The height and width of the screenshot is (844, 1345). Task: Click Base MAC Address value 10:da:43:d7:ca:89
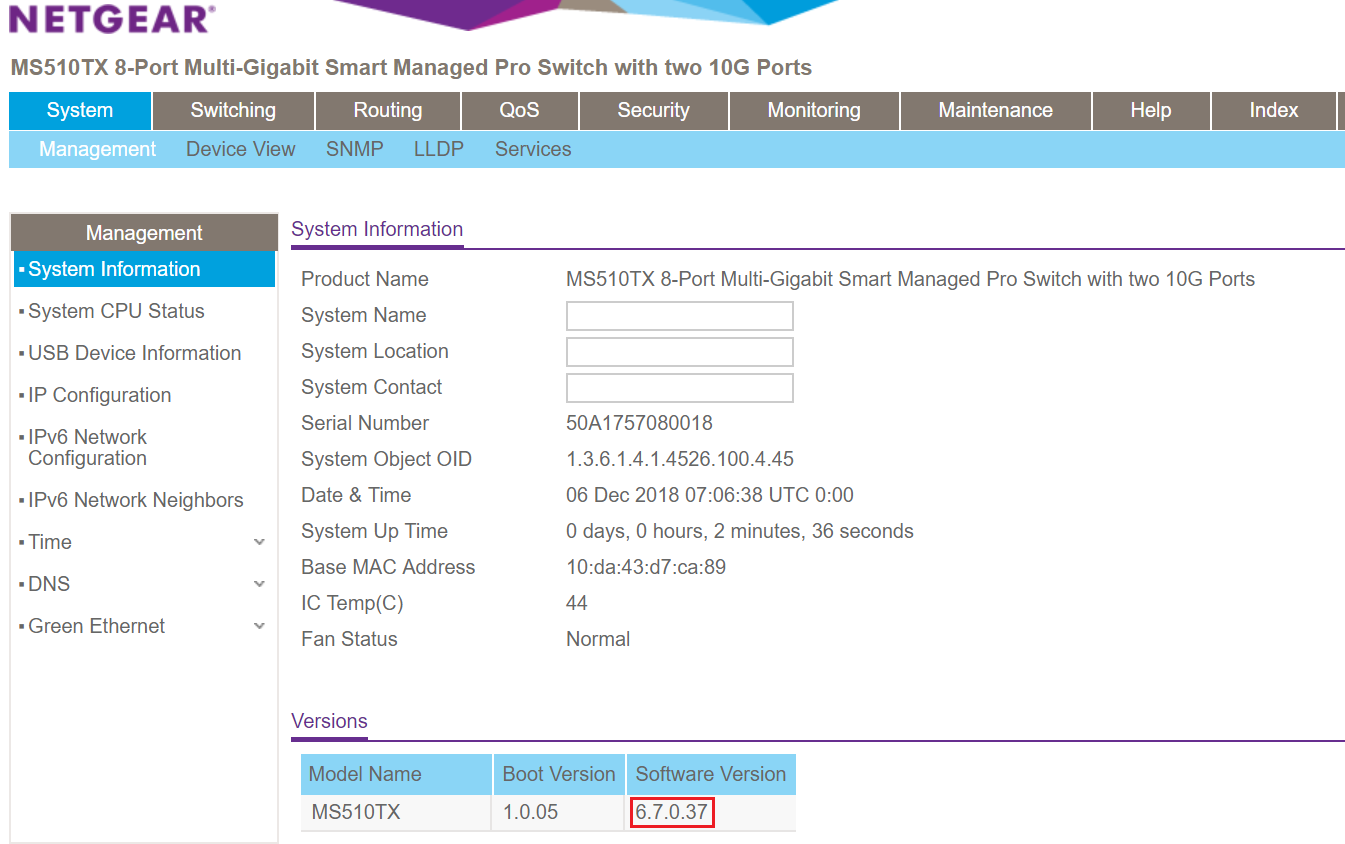click(x=646, y=567)
